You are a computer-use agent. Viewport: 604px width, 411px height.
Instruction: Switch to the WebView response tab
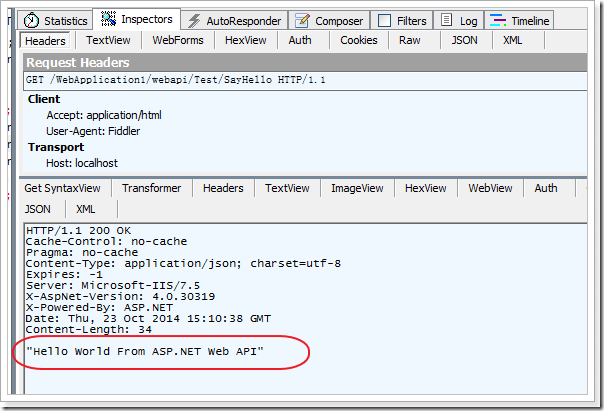[x=490, y=188]
